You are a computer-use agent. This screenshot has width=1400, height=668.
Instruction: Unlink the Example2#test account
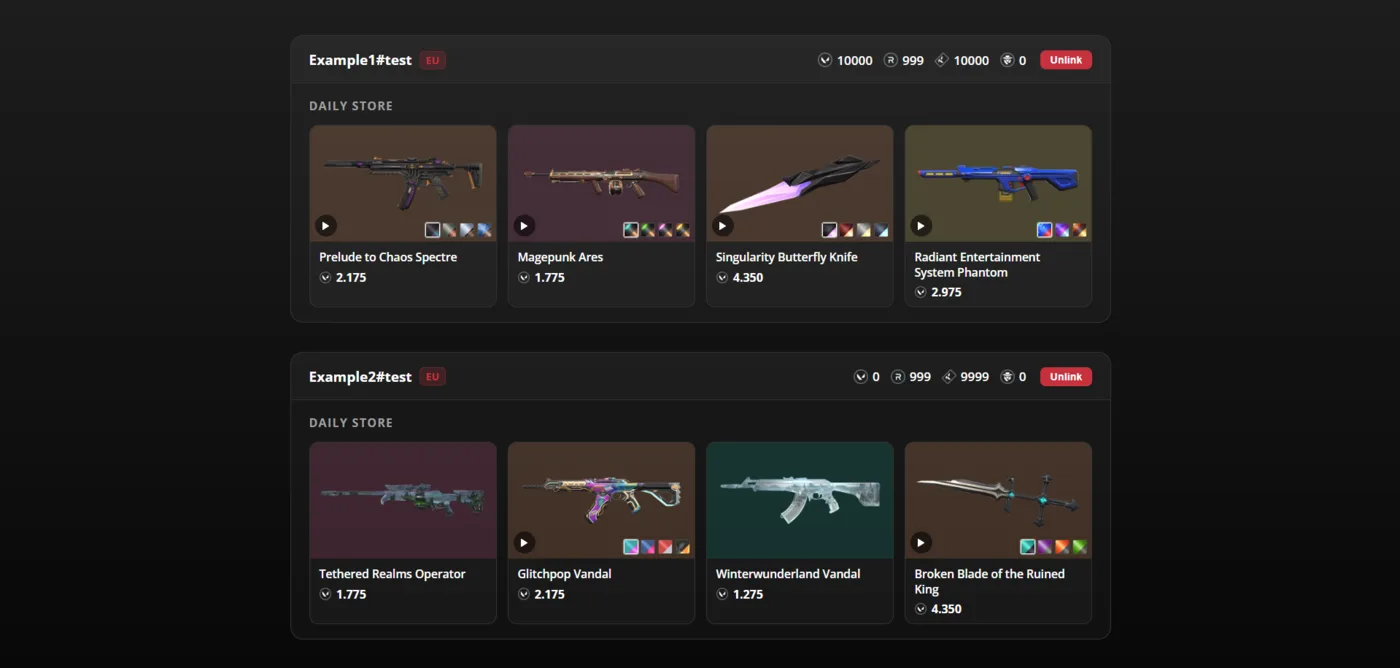[x=1066, y=377]
